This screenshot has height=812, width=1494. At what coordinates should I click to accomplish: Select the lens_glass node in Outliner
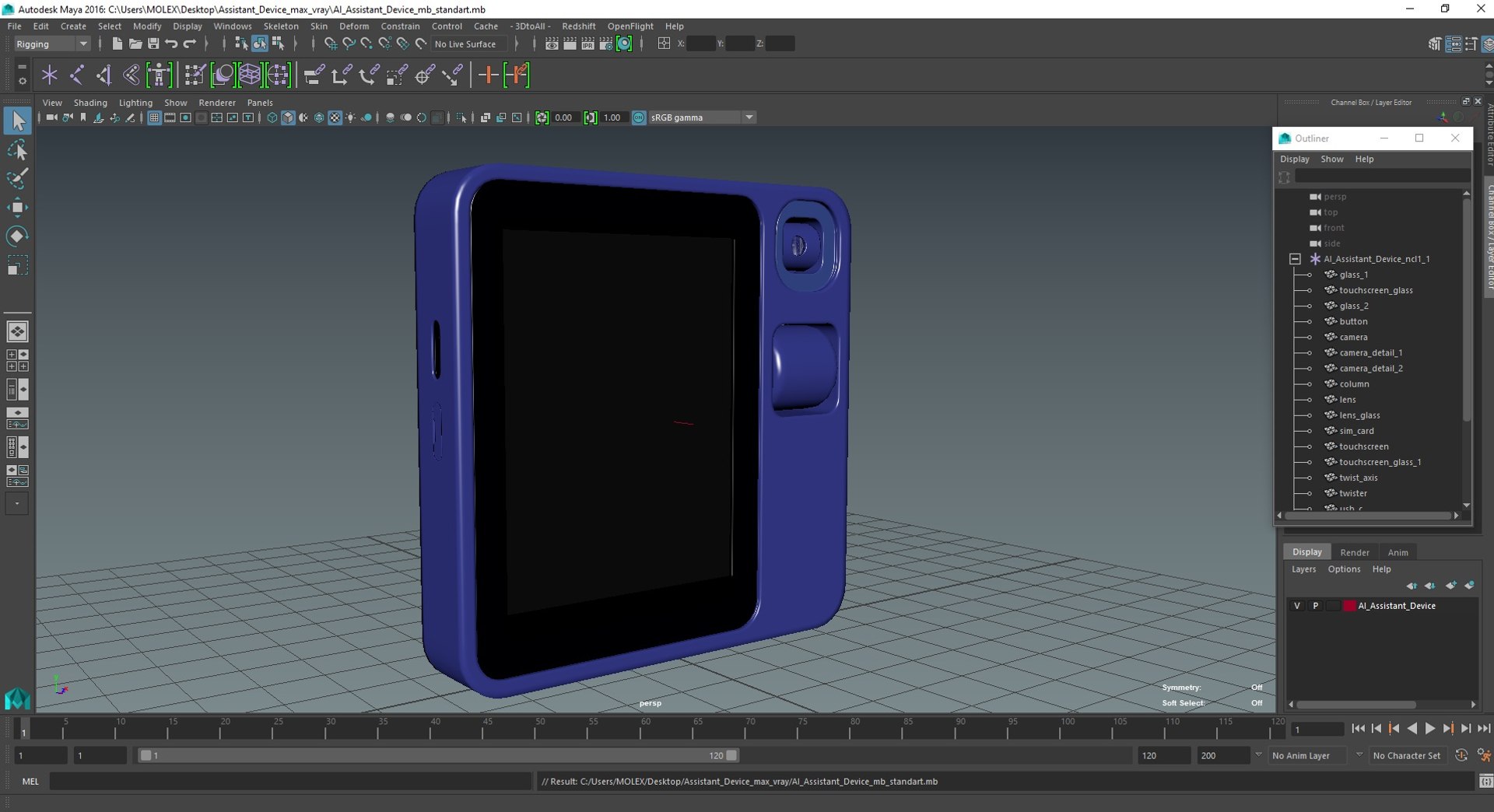point(1359,415)
